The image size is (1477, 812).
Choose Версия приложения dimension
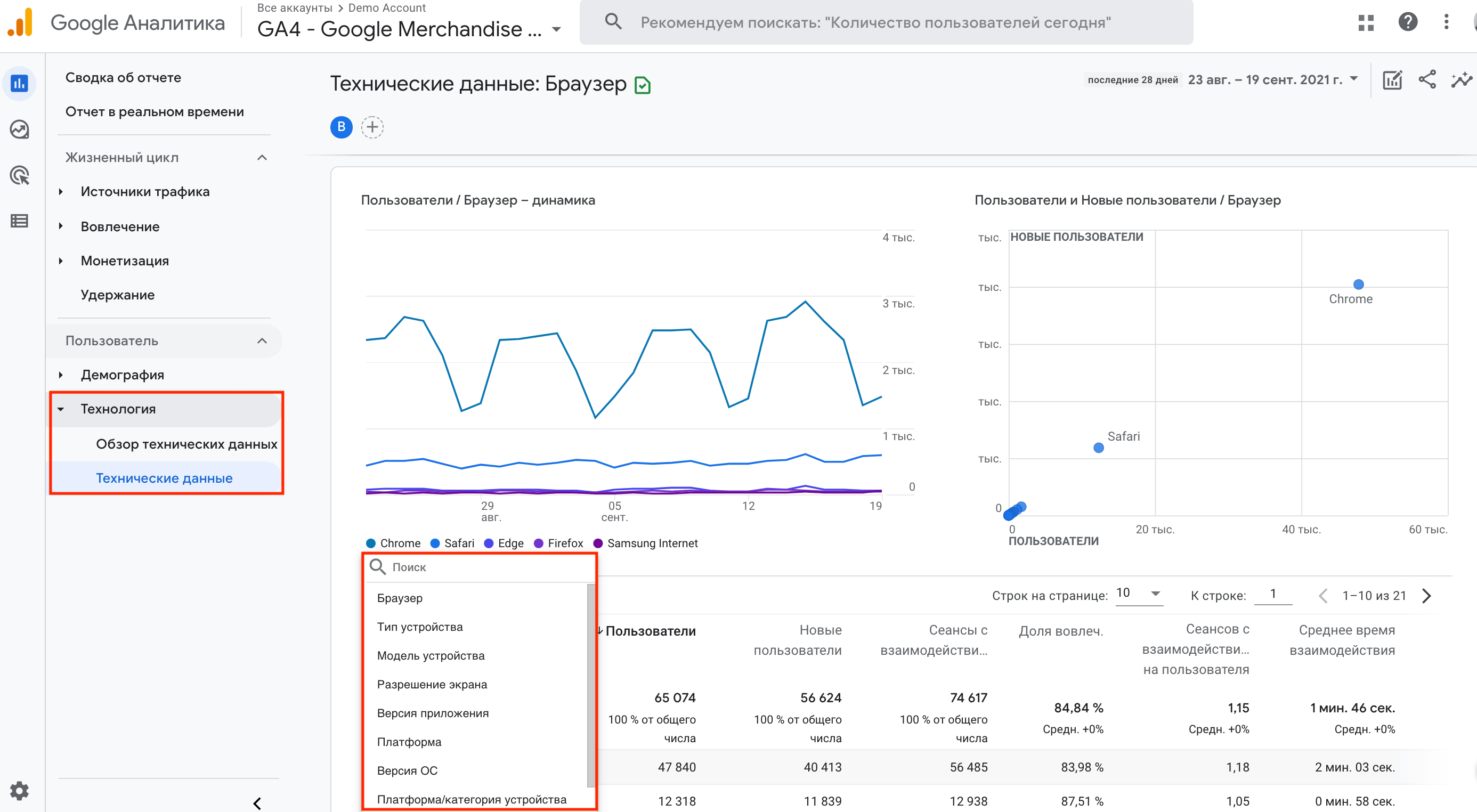(432, 713)
